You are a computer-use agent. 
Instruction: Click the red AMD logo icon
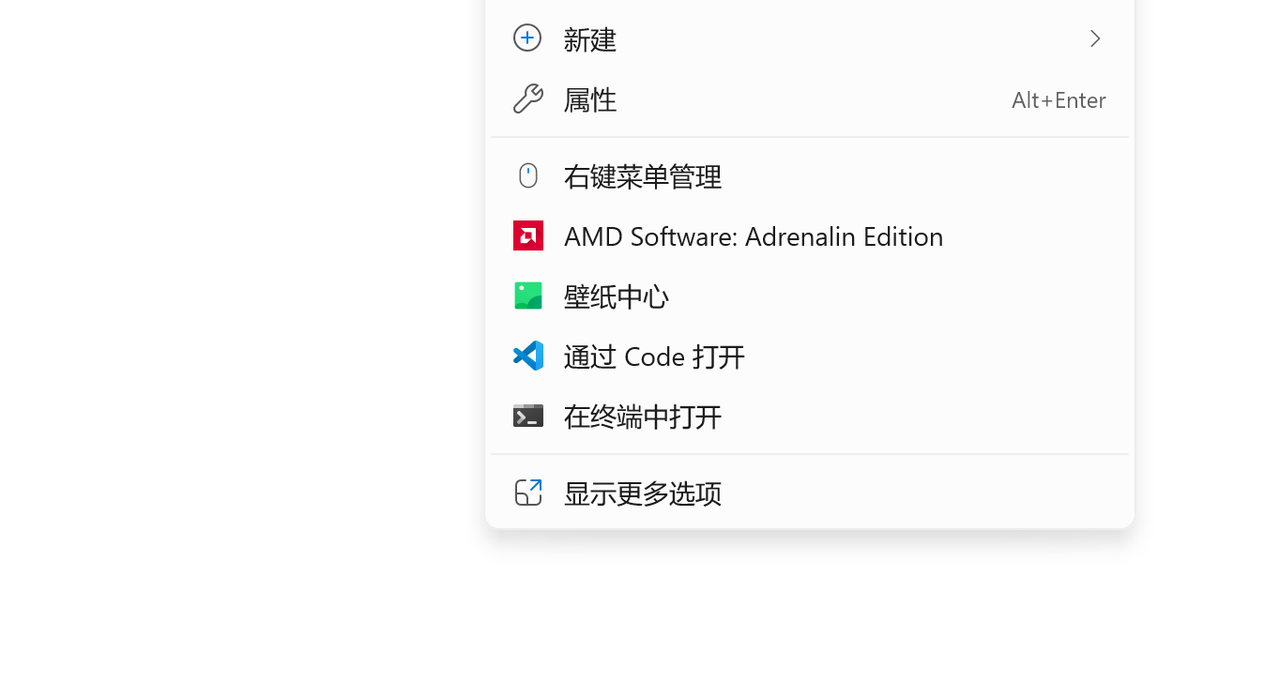tap(528, 236)
